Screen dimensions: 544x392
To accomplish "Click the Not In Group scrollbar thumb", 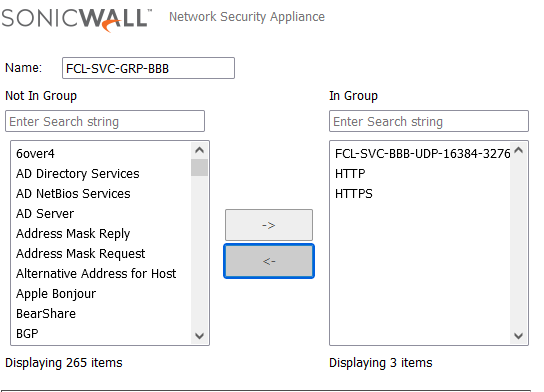I will [x=199, y=168].
